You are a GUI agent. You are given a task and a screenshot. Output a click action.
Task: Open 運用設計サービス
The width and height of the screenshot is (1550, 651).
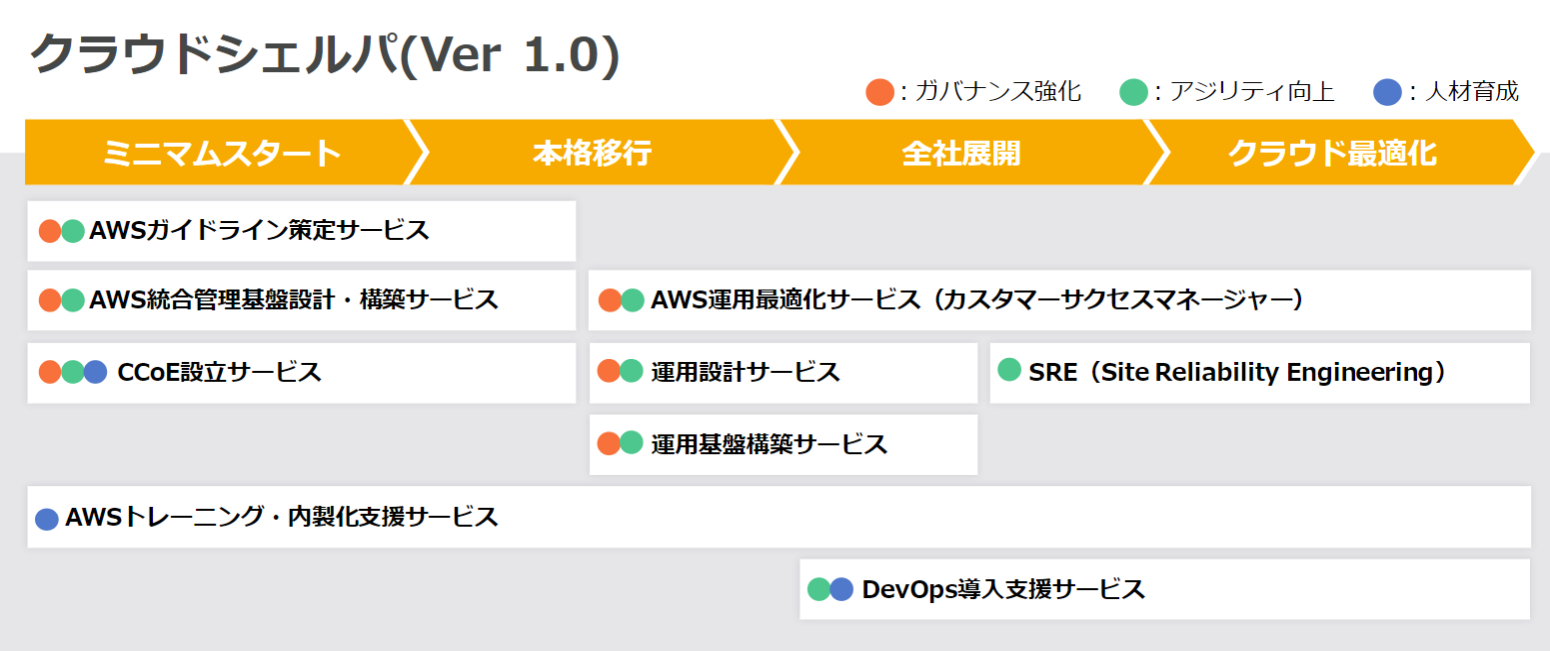[x=783, y=373]
